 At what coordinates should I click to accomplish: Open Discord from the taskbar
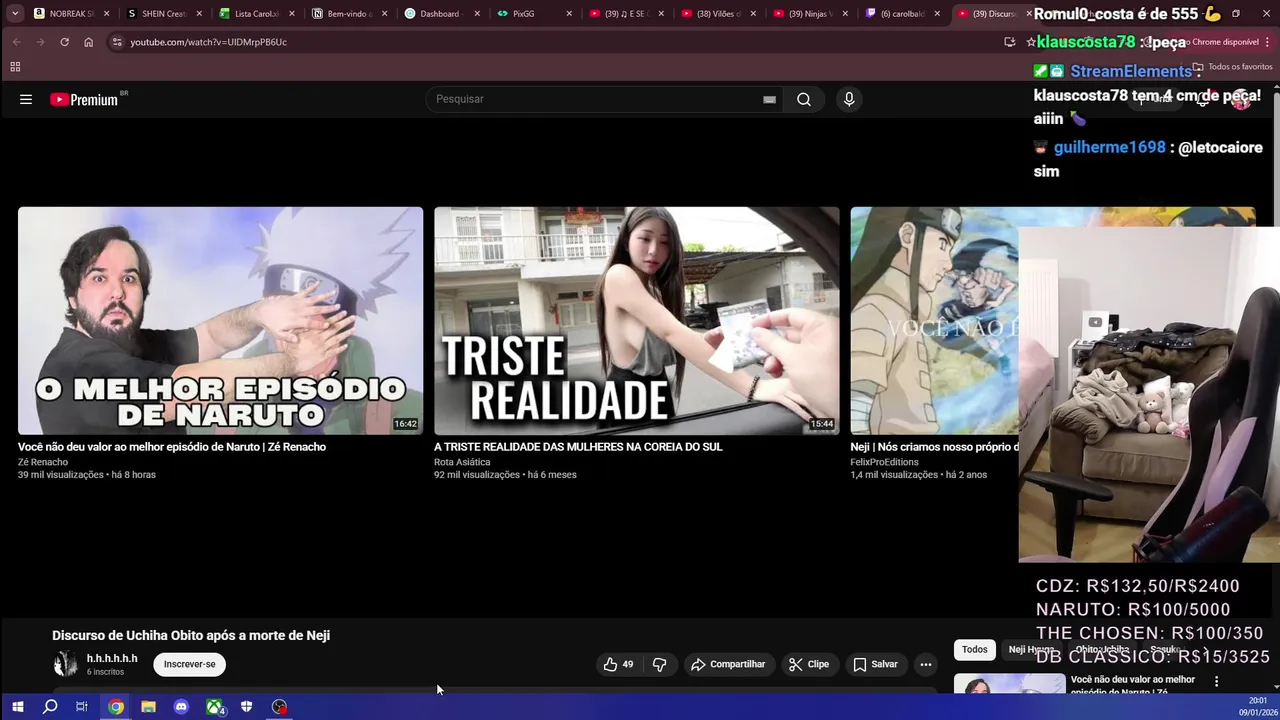[x=181, y=707]
